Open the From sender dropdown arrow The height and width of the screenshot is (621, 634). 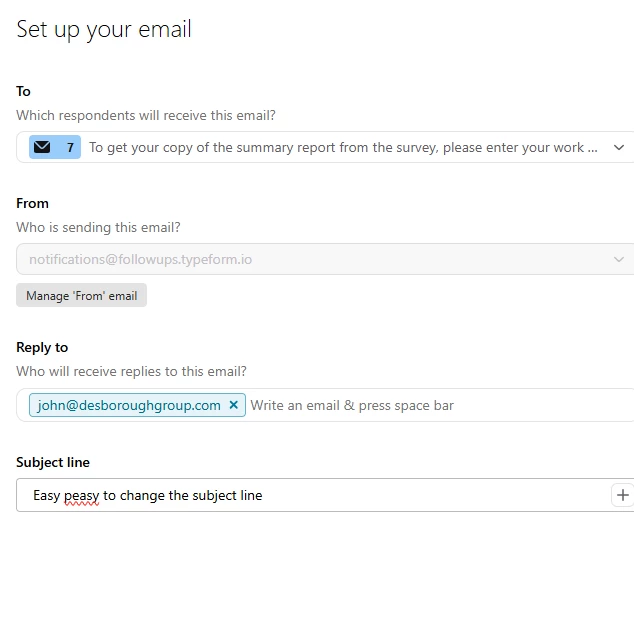(x=619, y=259)
